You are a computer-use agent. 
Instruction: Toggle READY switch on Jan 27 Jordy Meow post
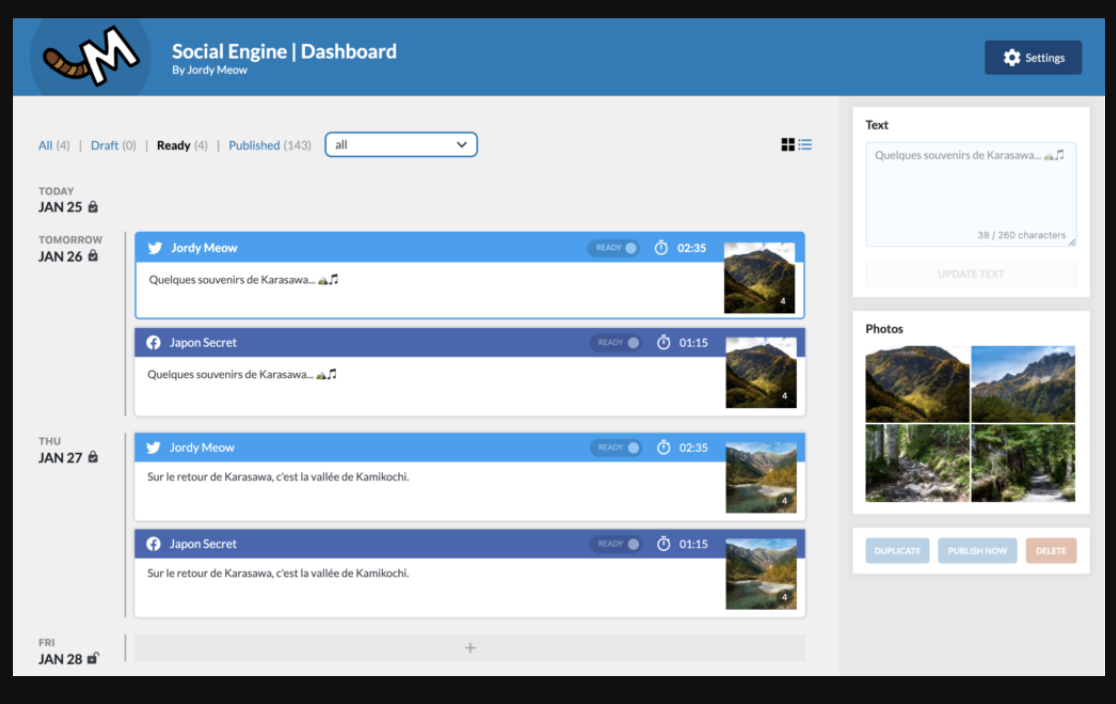(616, 447)
